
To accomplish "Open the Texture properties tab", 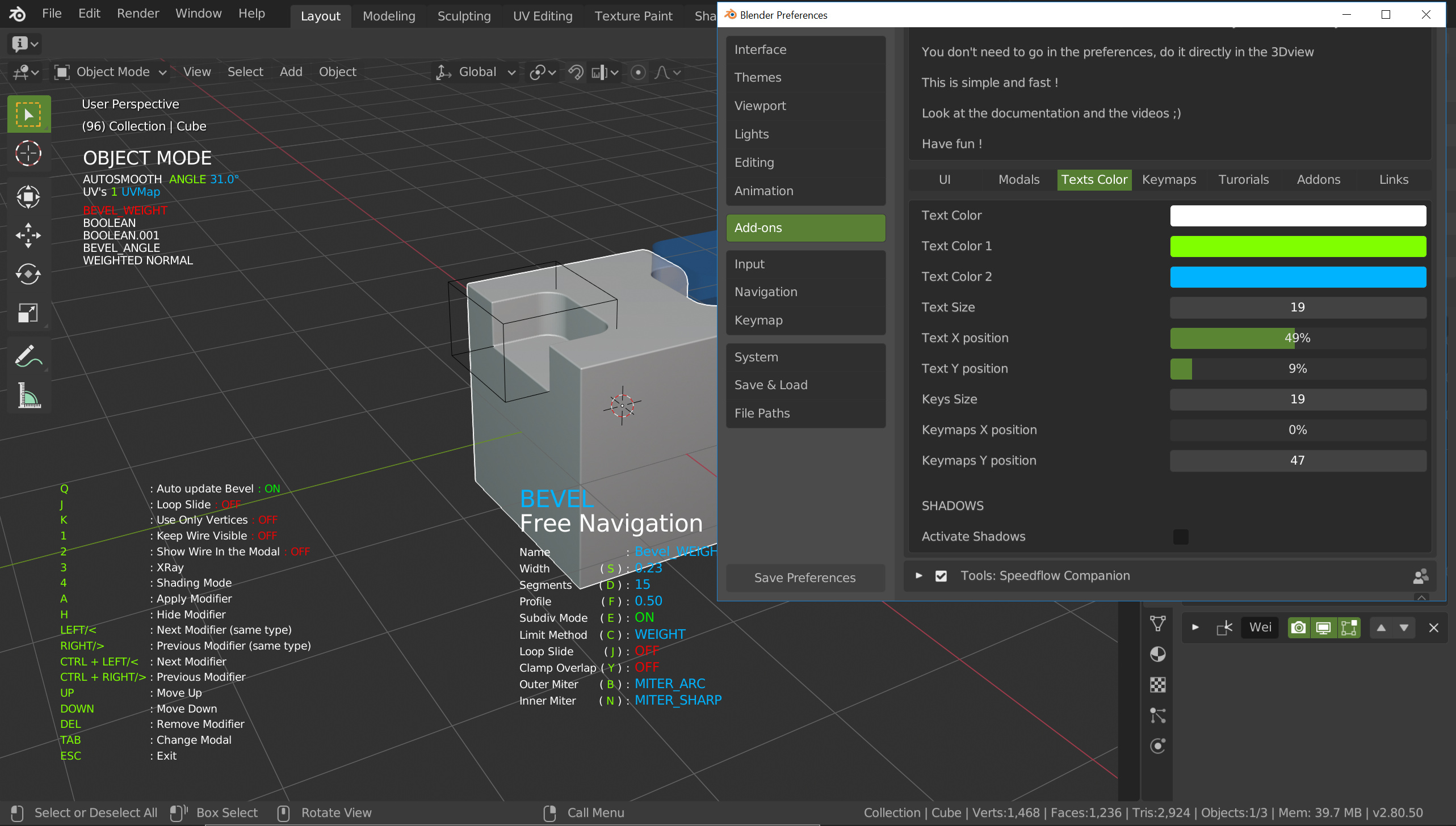I will click(x=1158, y=684).
